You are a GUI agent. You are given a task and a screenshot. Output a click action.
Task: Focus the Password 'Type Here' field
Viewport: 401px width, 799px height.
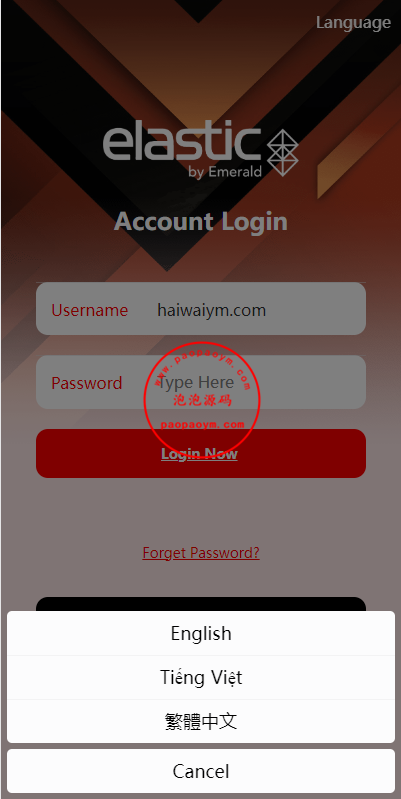pyautogui.click(x=201, y=382)
